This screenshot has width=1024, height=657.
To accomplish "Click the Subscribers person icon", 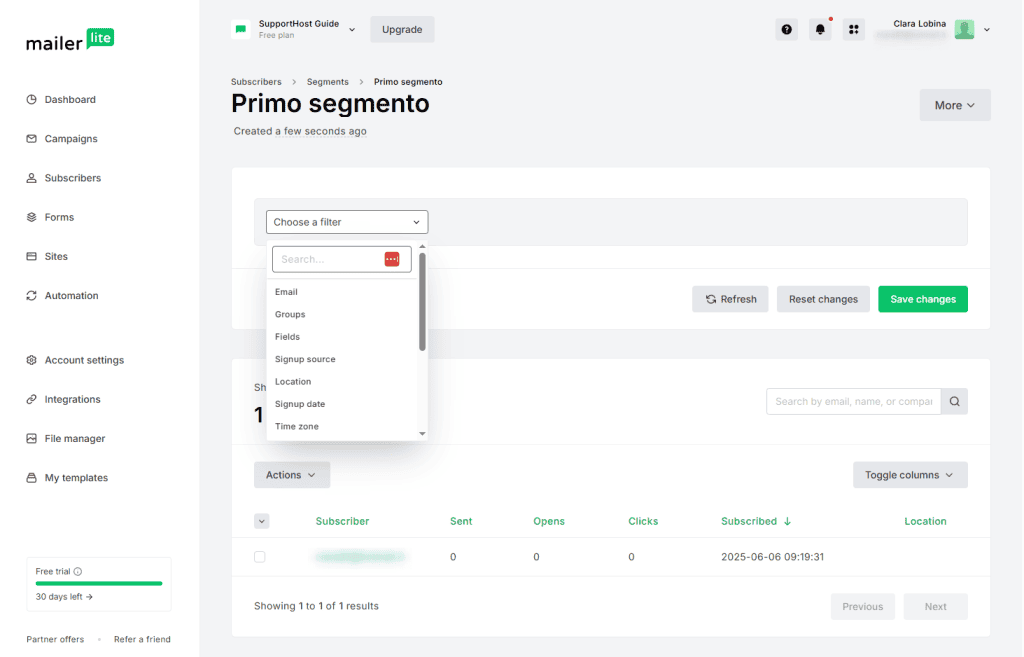I will 31,178.
